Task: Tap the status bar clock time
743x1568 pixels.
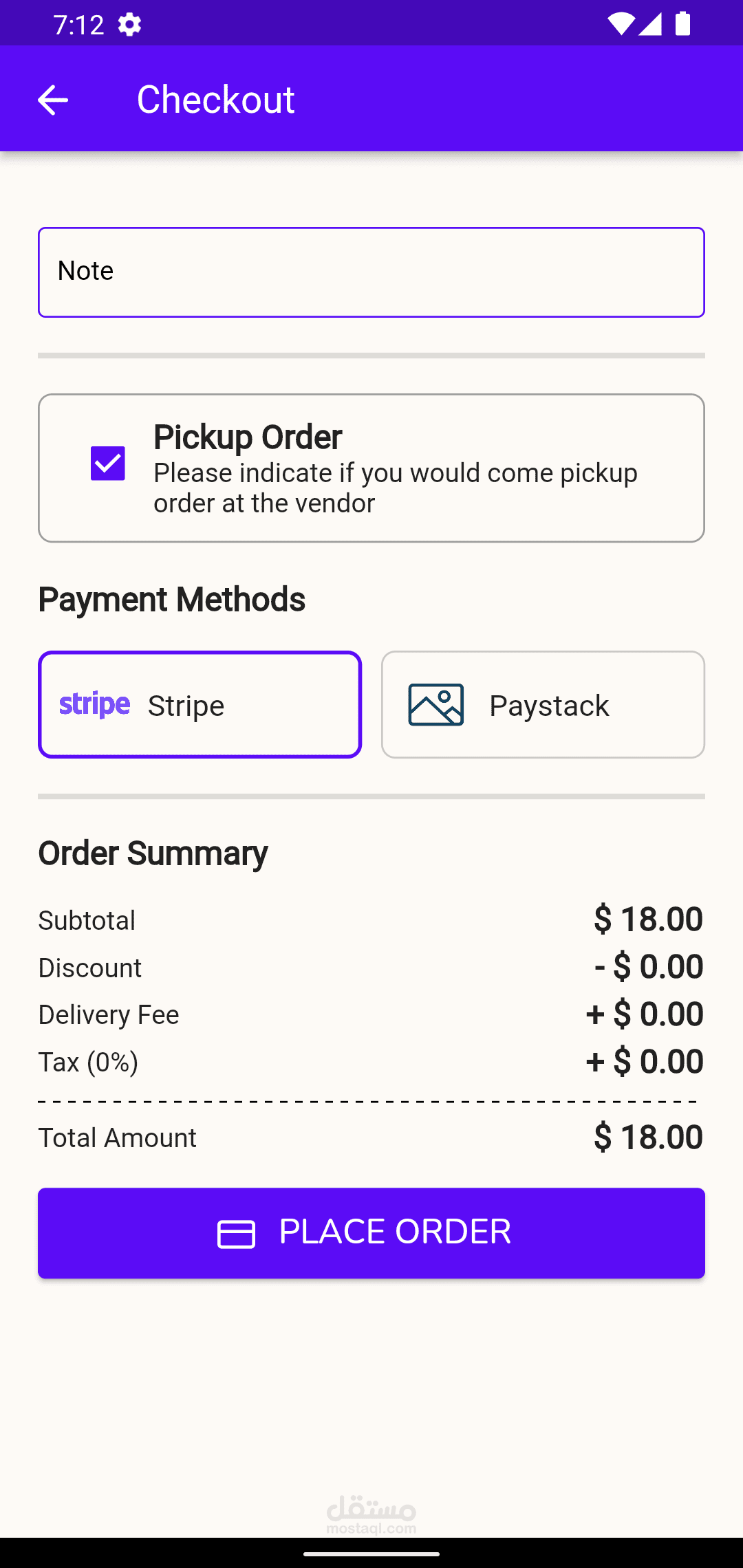Action: pyautogui.click(x=78, y=25)
